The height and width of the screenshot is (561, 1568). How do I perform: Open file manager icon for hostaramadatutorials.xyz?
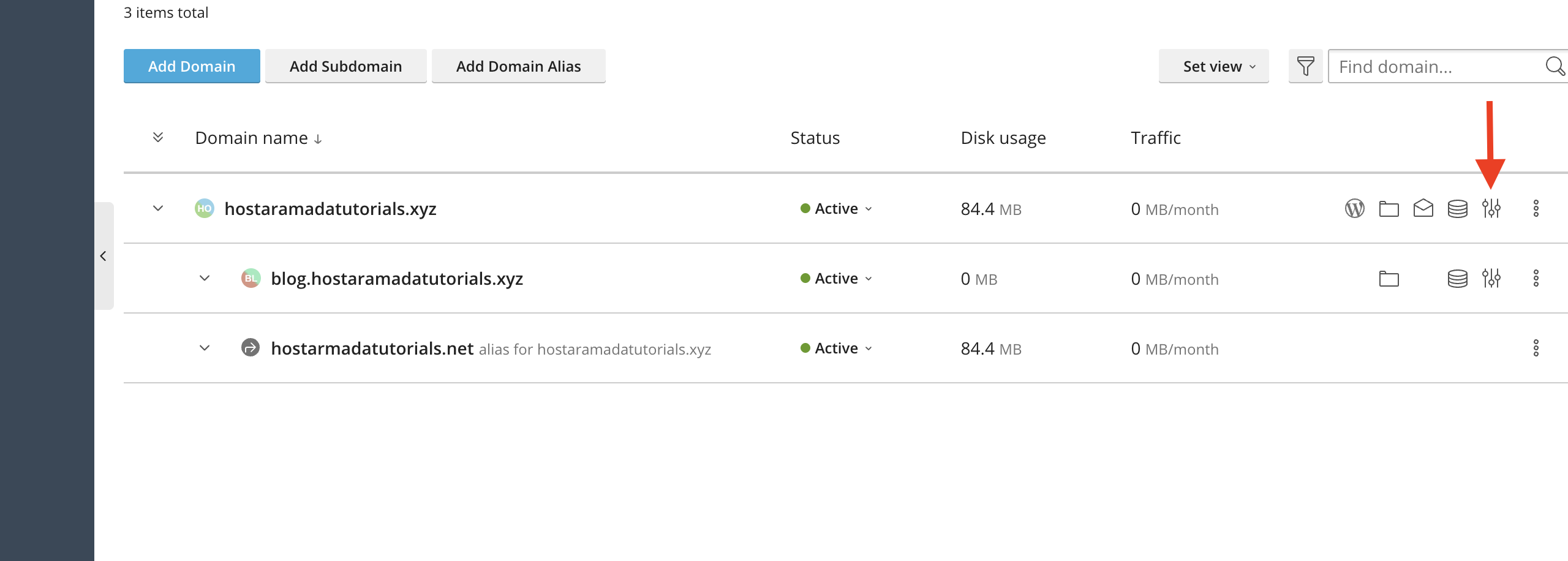point(1389,209)
